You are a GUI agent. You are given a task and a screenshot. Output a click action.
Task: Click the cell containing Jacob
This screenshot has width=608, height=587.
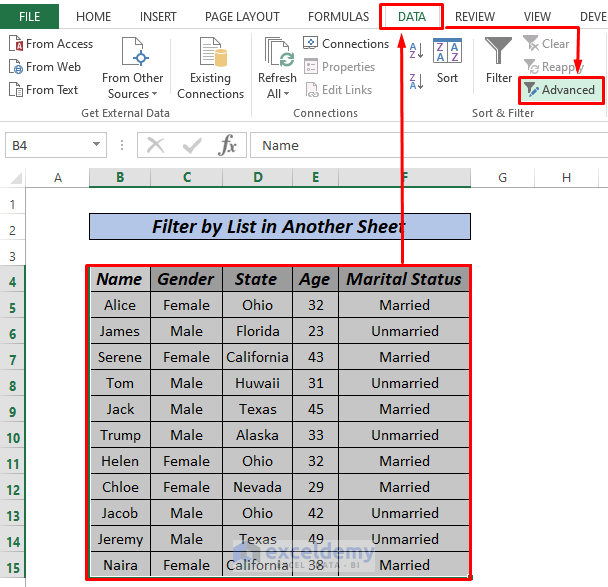[x=120, y=513]
